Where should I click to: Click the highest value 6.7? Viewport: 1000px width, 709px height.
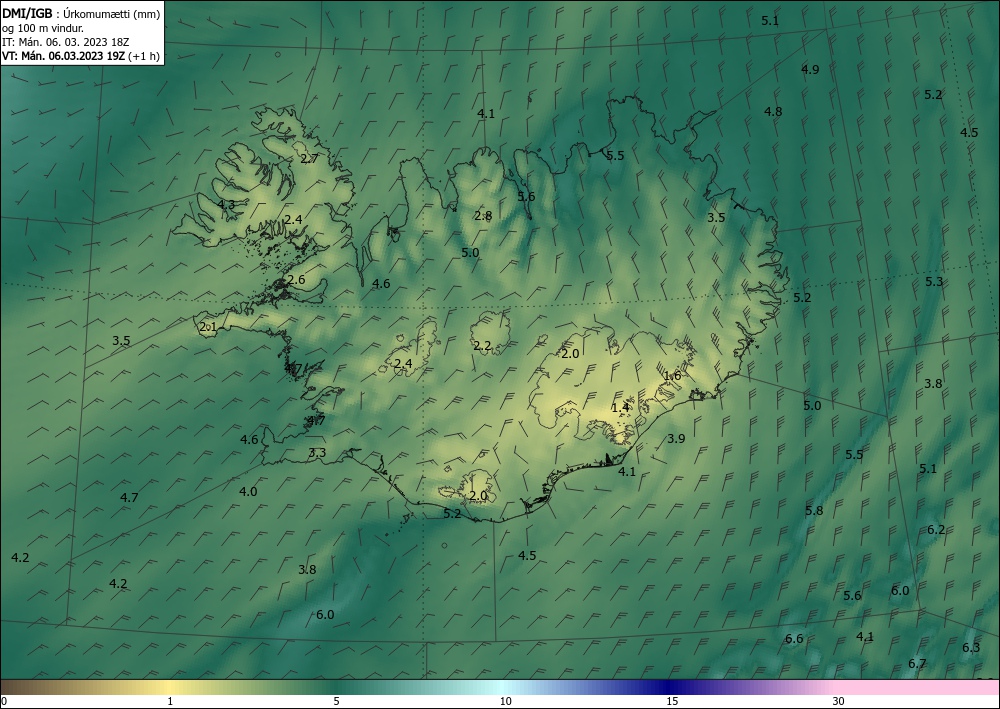click(x=917, y=664)
